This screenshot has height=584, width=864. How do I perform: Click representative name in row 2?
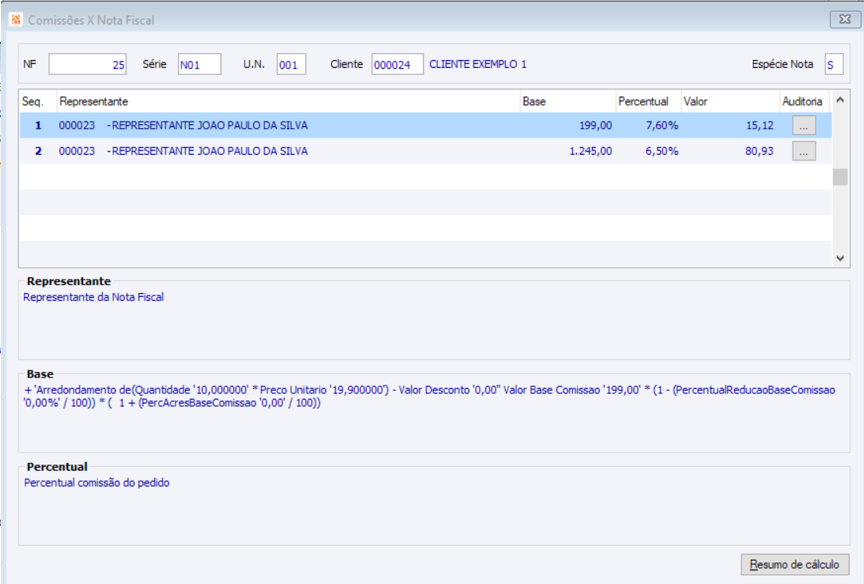tap(209, 151)
